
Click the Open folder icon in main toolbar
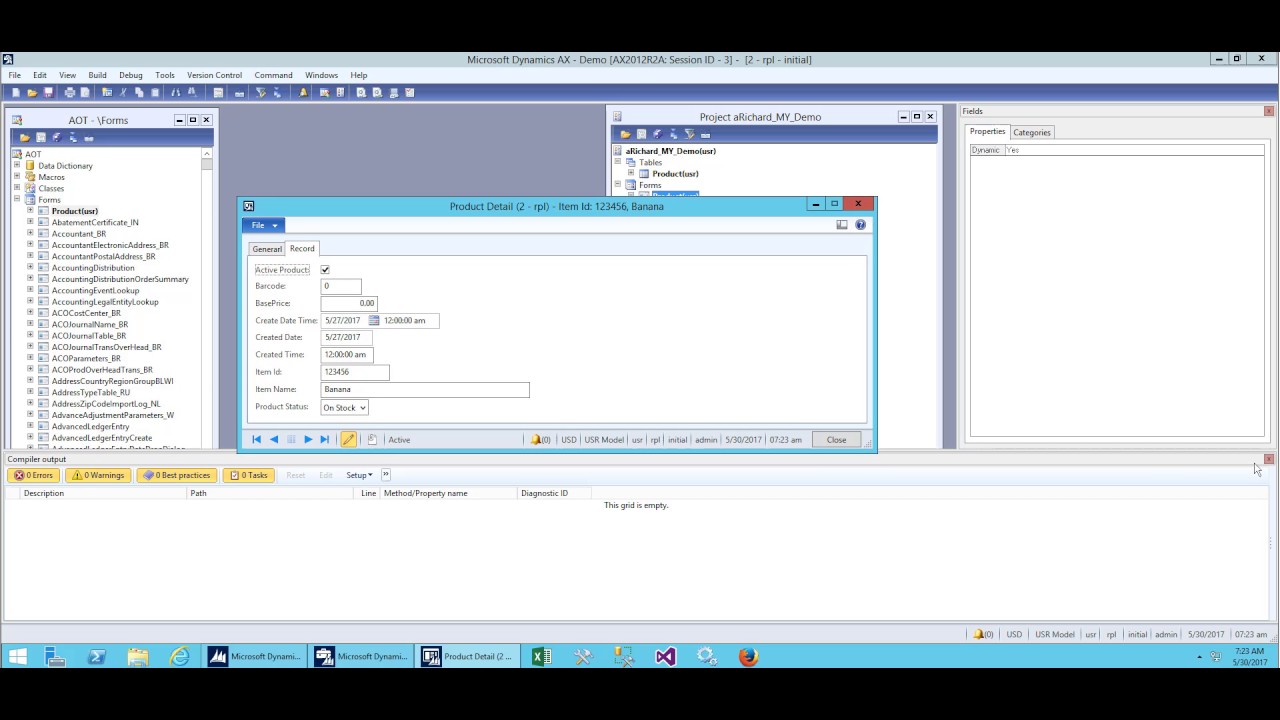pos(32,92)
